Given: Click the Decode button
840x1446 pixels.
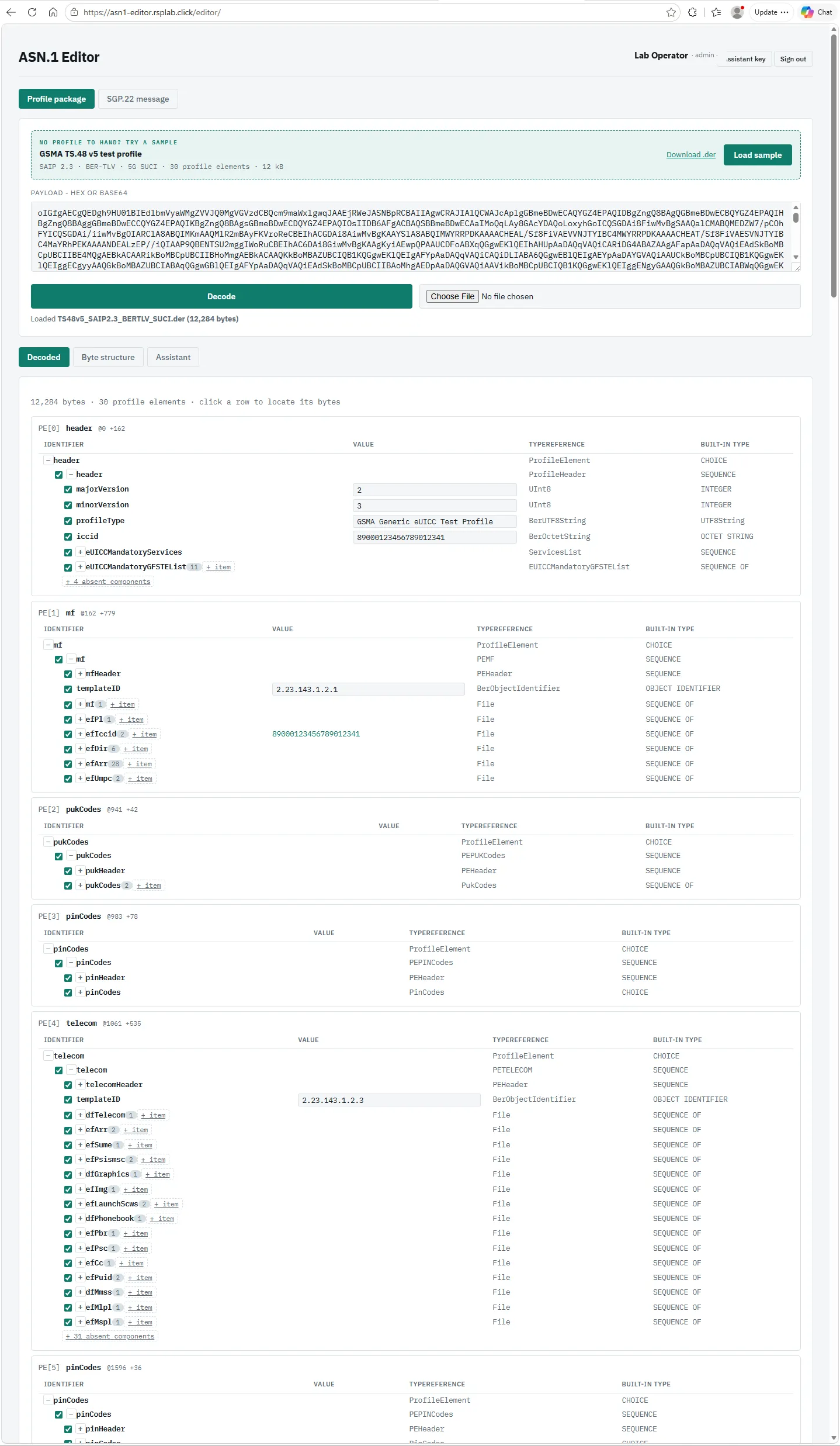Looking at the screenshot, I should (x=221, y=296).
